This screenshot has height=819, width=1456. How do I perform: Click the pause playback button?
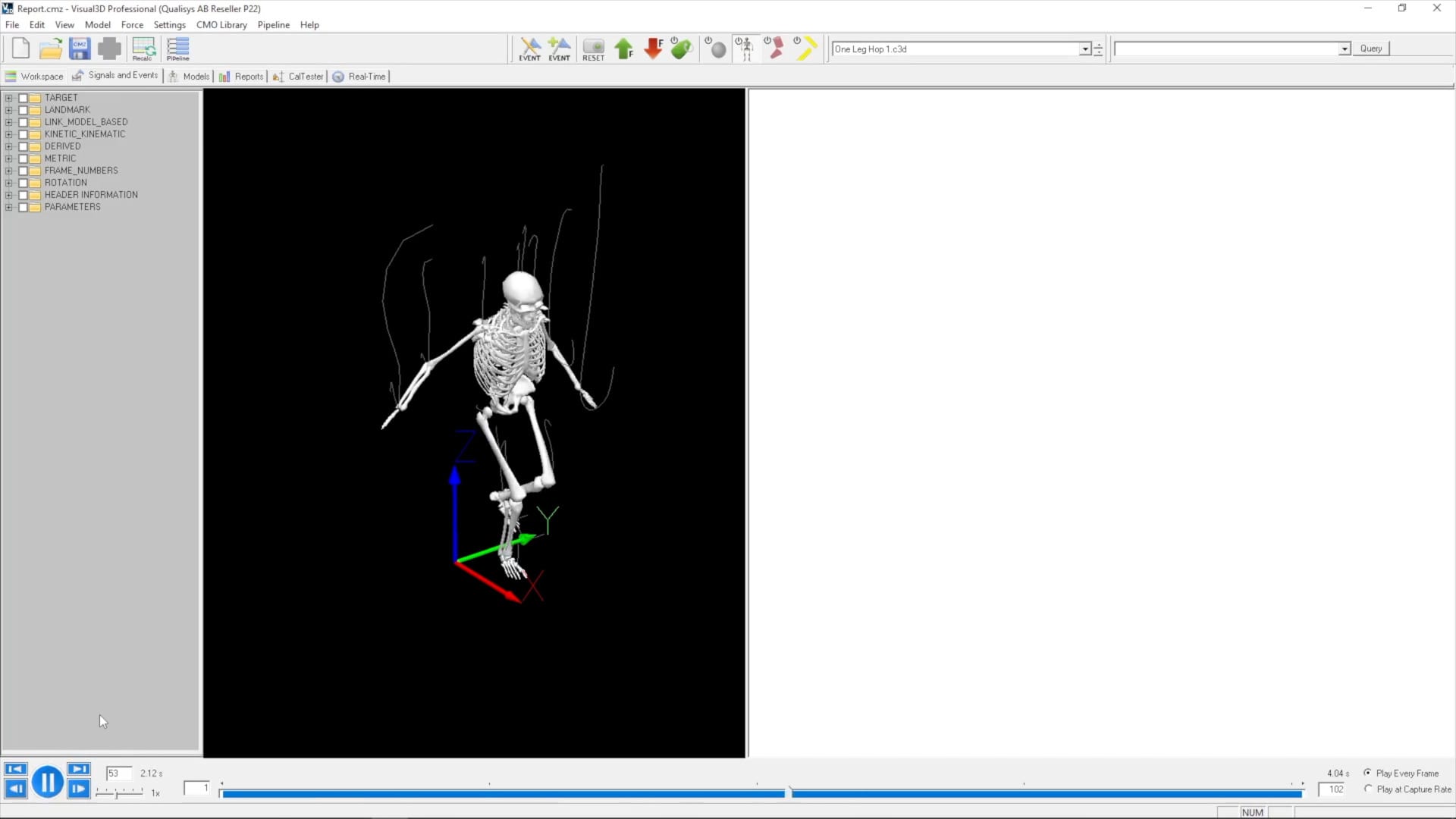48,781
